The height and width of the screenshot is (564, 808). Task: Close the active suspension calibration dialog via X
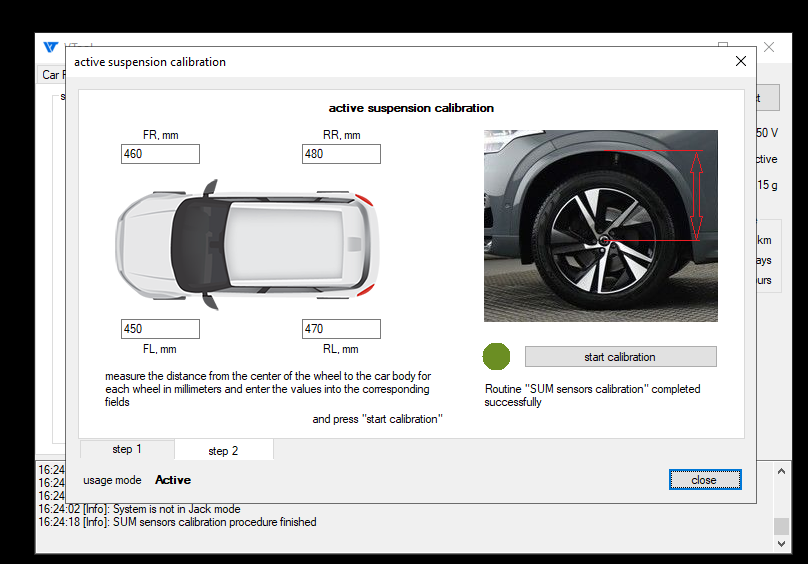coord(740,61)
